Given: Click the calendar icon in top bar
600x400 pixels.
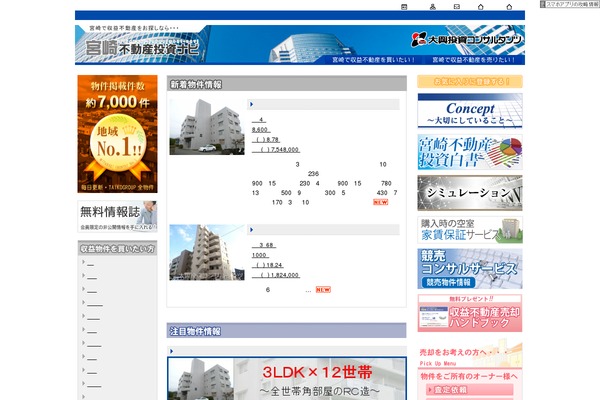Looking at the screenshot, I should coord(404,7).
